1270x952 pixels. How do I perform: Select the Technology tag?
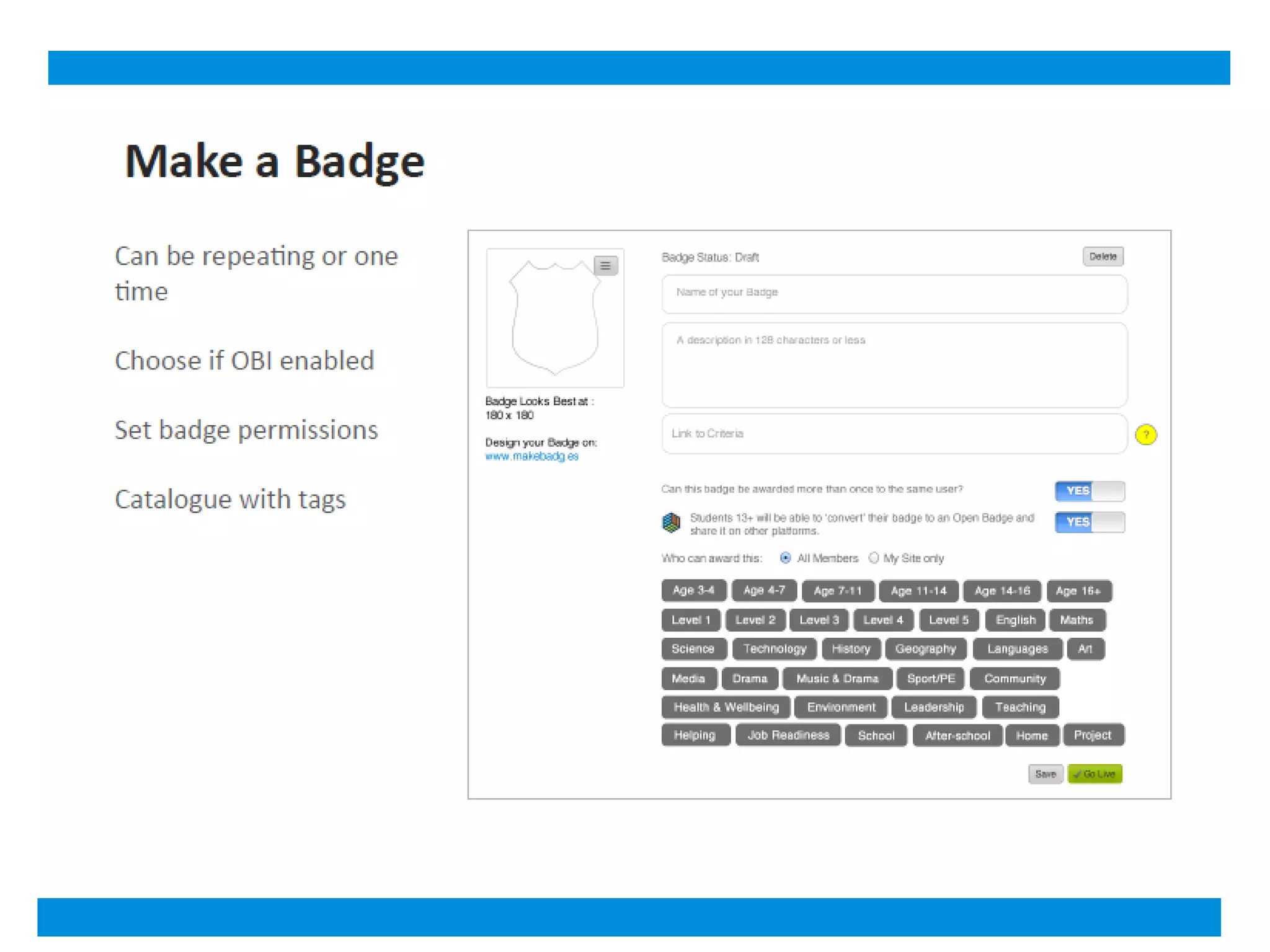774,649
